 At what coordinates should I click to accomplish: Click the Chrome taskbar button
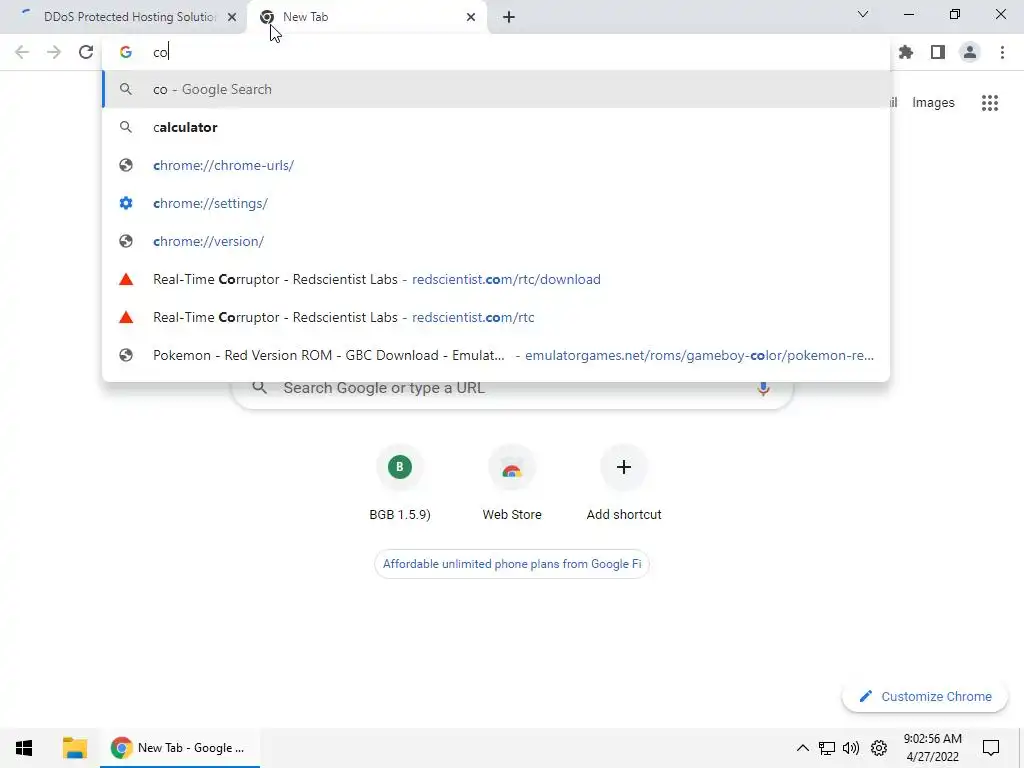180,748
